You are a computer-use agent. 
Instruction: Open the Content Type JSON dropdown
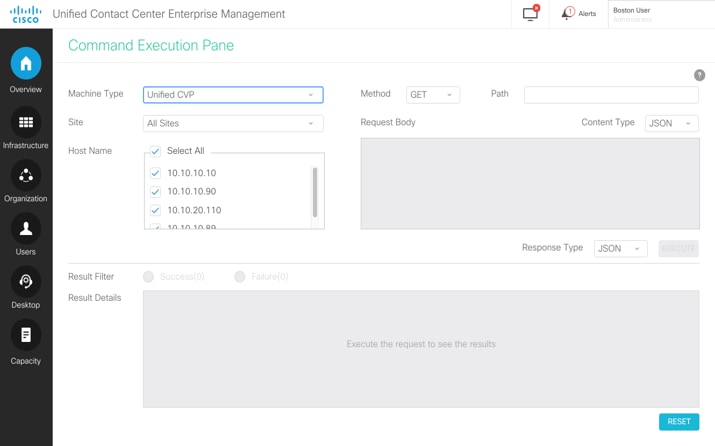[671, 123]
